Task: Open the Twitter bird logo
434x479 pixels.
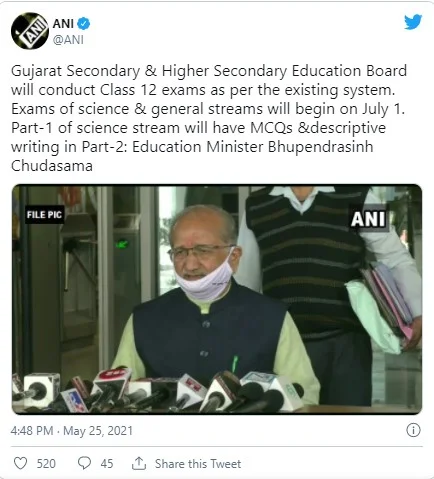Action: 413,22
